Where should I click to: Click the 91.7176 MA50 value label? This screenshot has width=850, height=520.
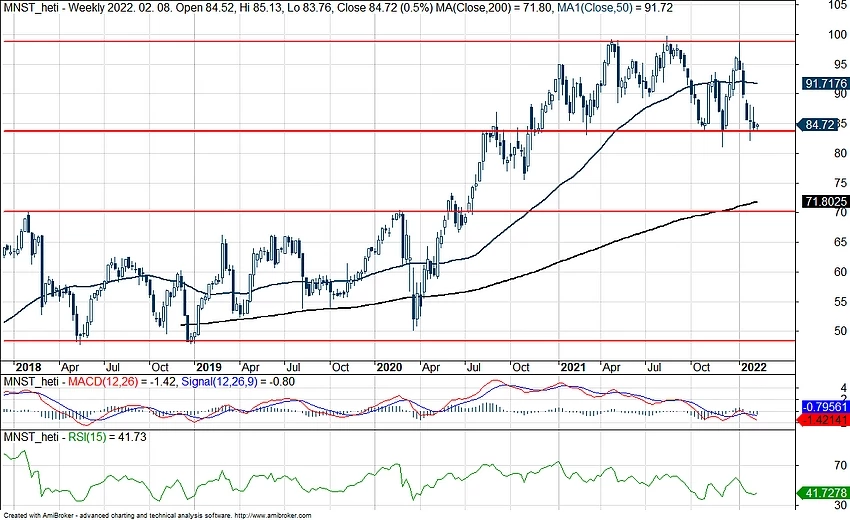pyautogui.click(x=825, y=84)
